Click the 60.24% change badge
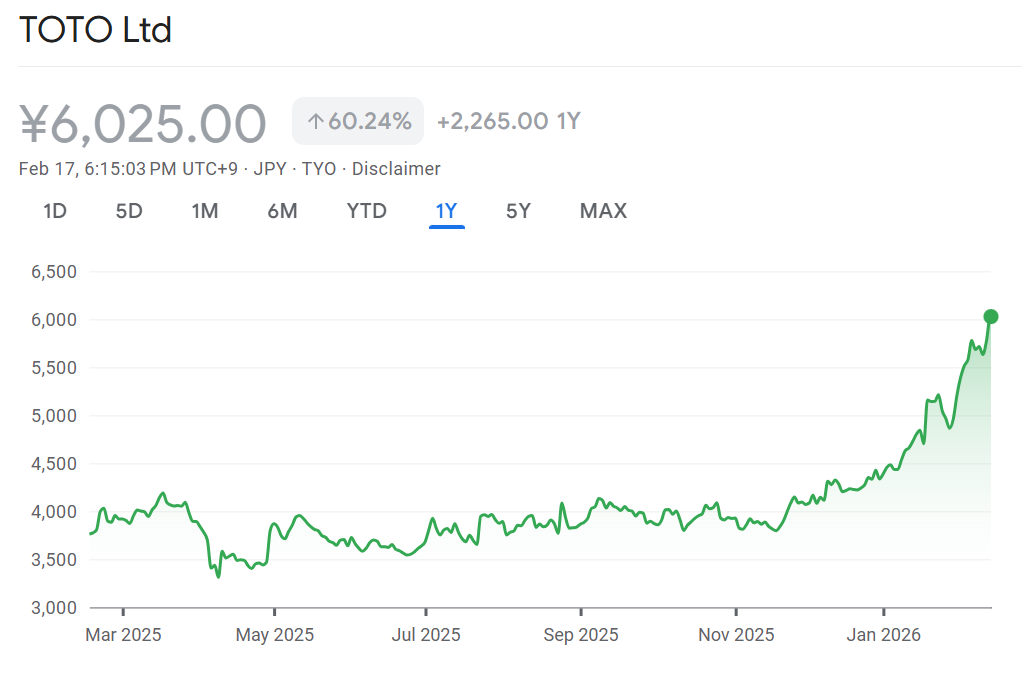Viewport: 1021px width, 675px height. pyautogui.click(x=358, y=122)
